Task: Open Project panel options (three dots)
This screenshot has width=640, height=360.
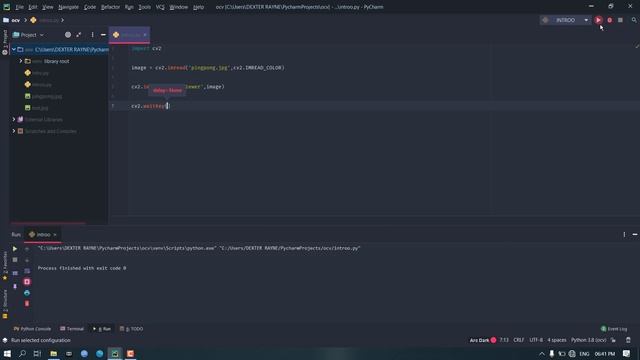Action: pos(92,35)
